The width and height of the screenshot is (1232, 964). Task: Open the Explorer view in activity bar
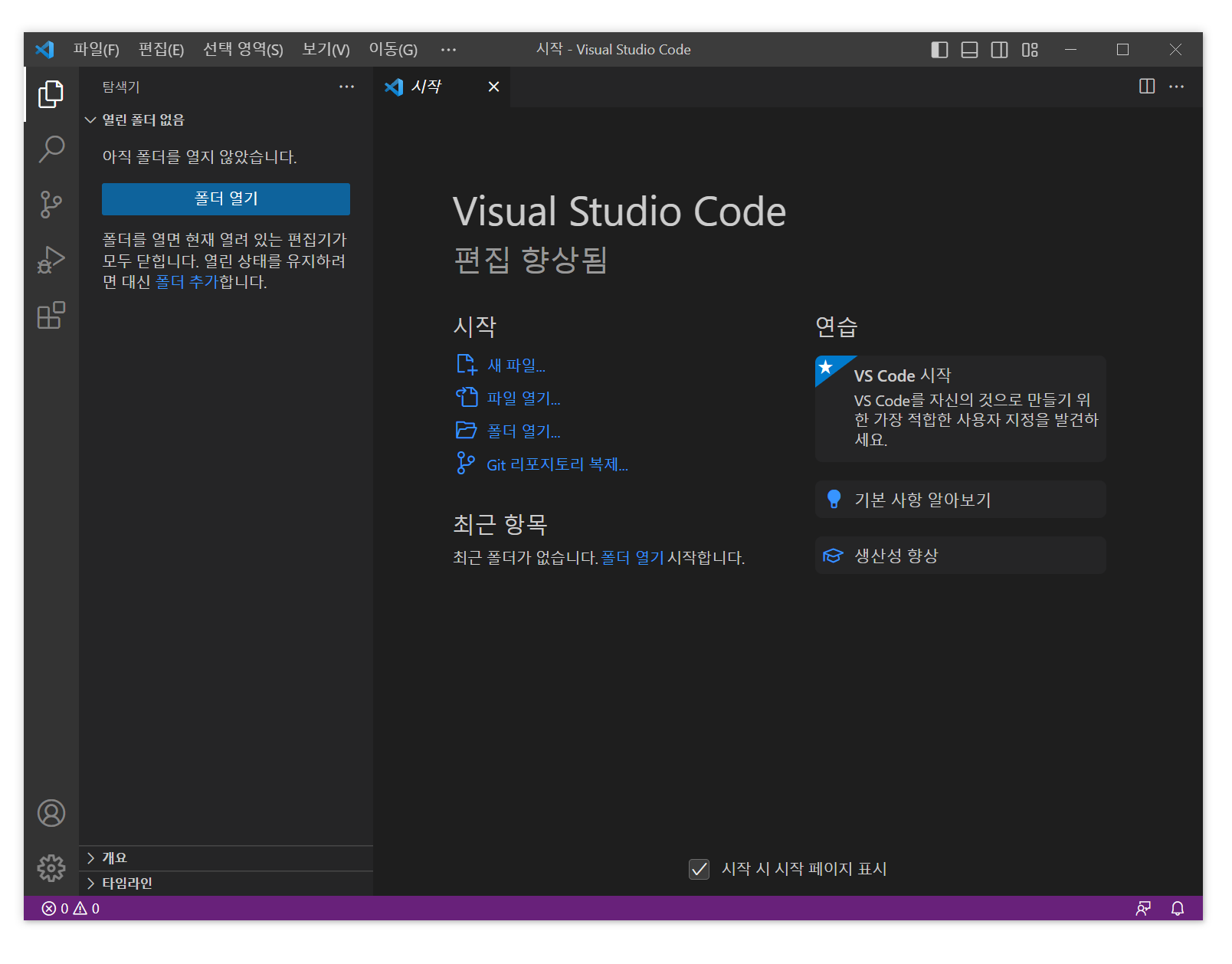coord(51,94)
